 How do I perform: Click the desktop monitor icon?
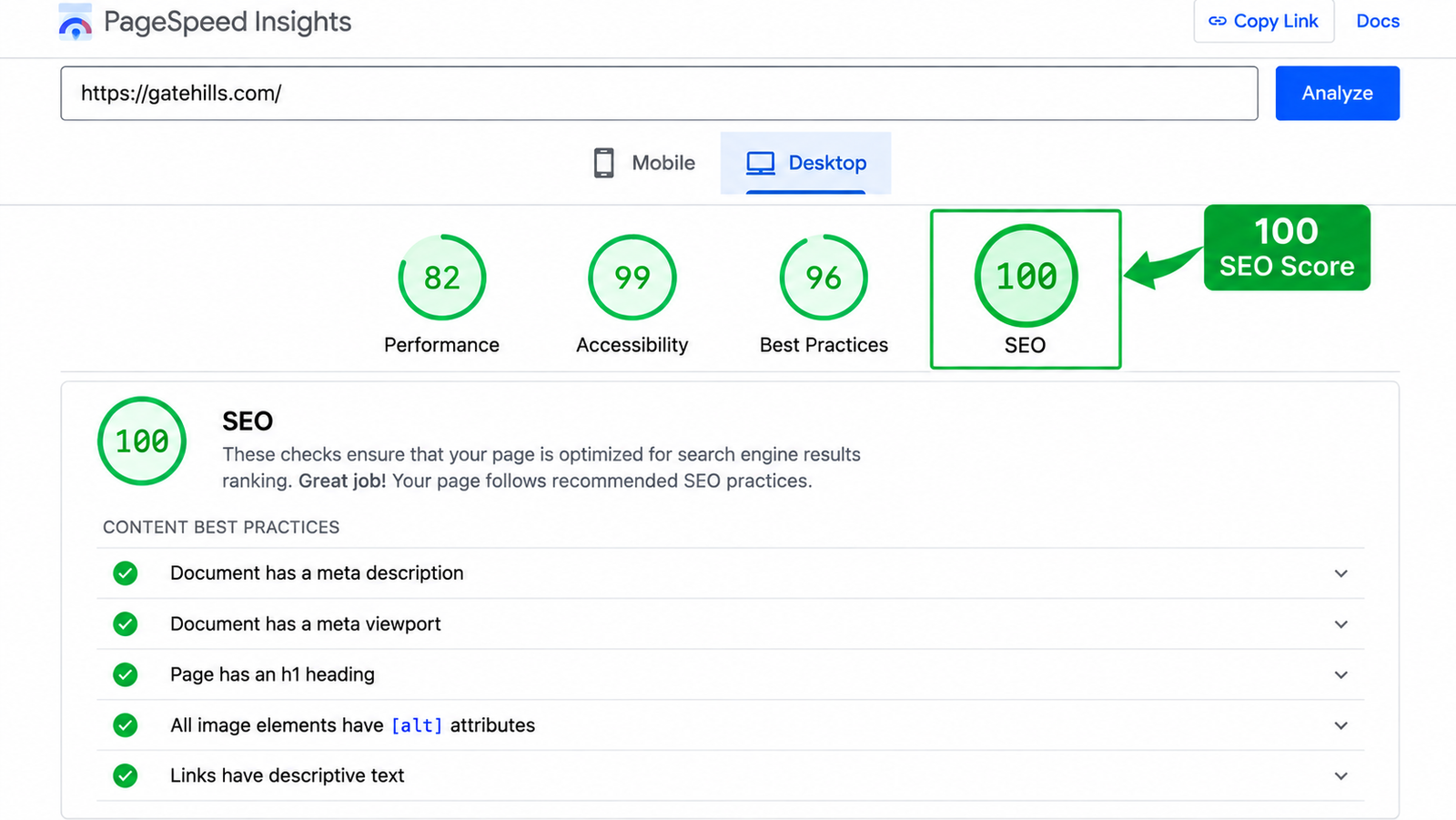click(761, 163)
